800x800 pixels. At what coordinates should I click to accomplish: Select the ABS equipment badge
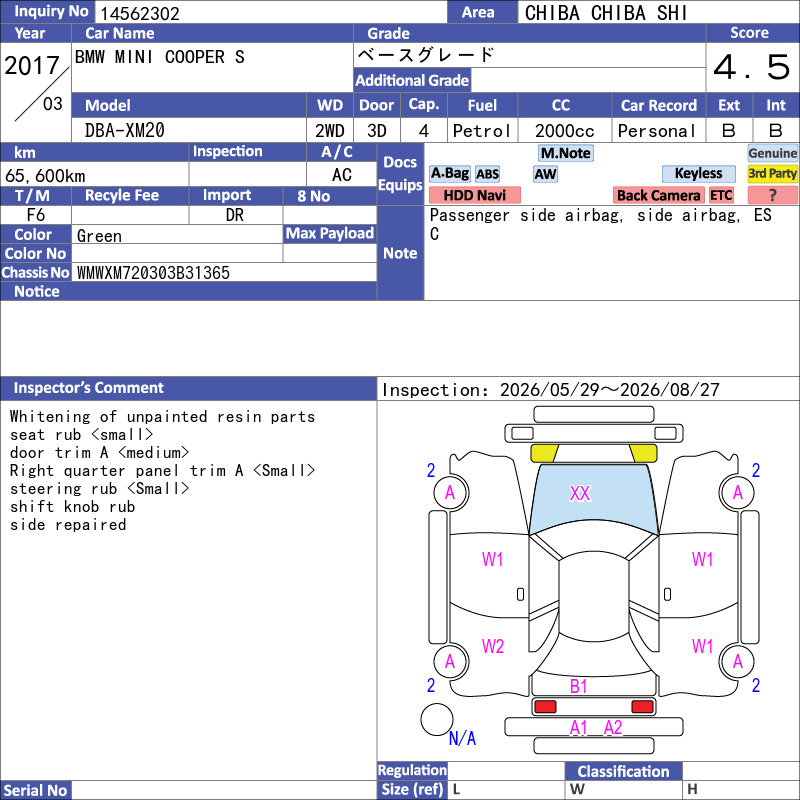(x=487, y=174)
